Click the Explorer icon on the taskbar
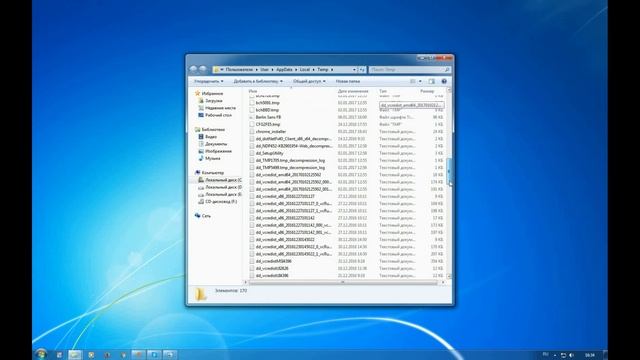 point(75,355)
